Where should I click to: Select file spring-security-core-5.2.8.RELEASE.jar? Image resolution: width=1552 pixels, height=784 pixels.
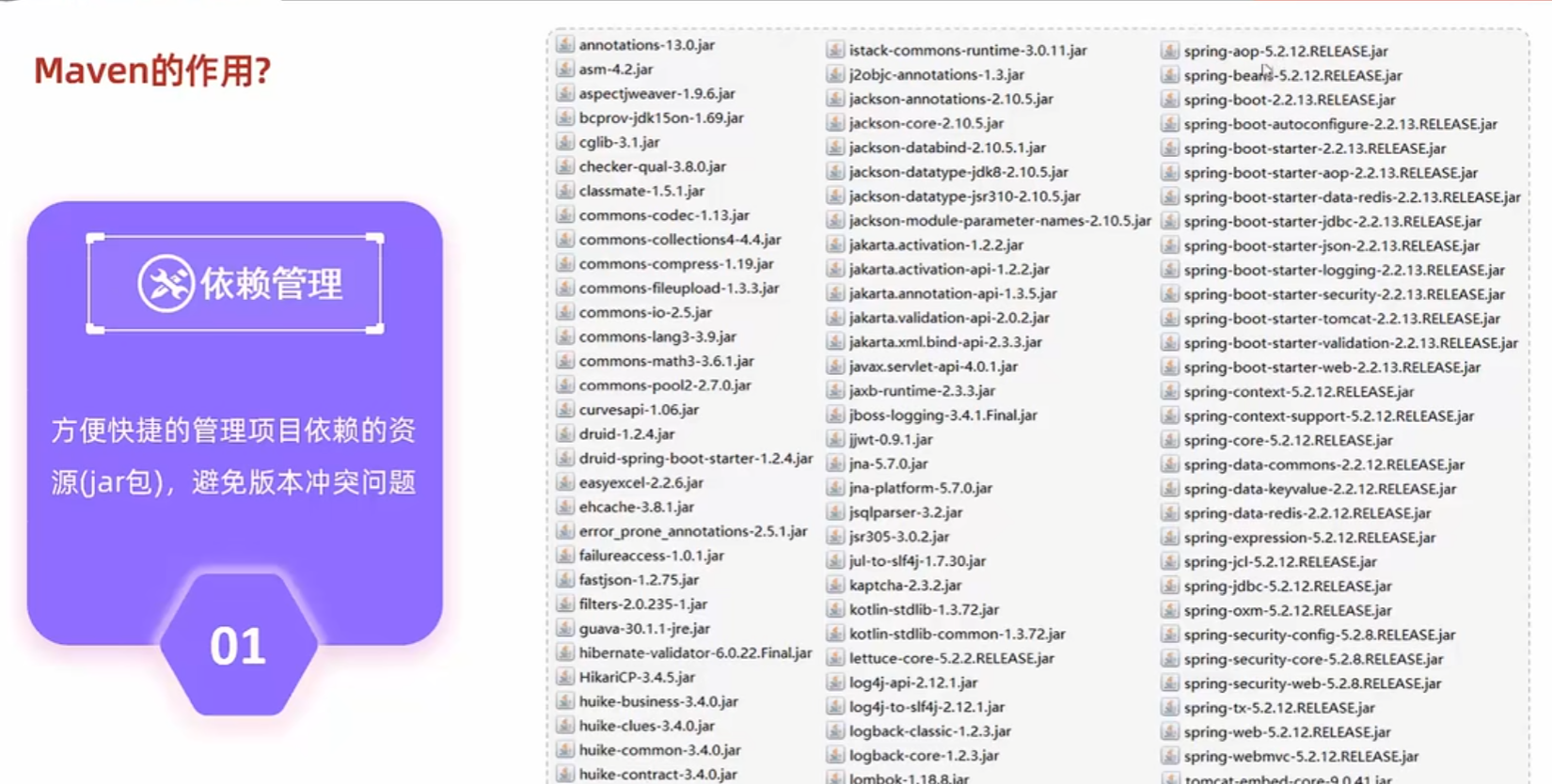click(1313, 659)
